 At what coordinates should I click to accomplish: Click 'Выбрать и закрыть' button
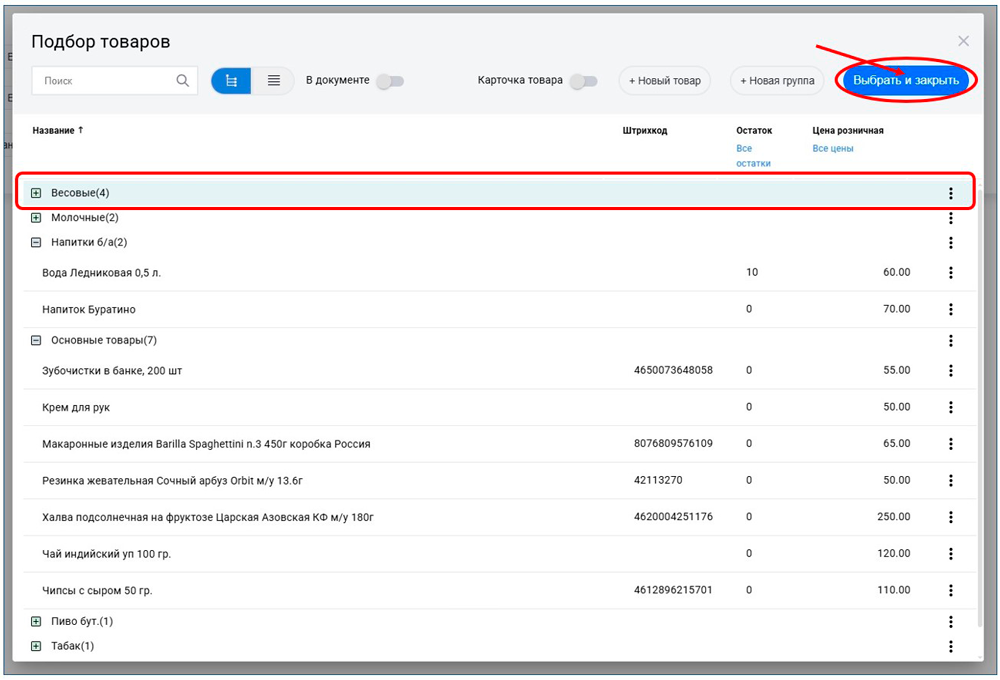(x=905, y=81)
